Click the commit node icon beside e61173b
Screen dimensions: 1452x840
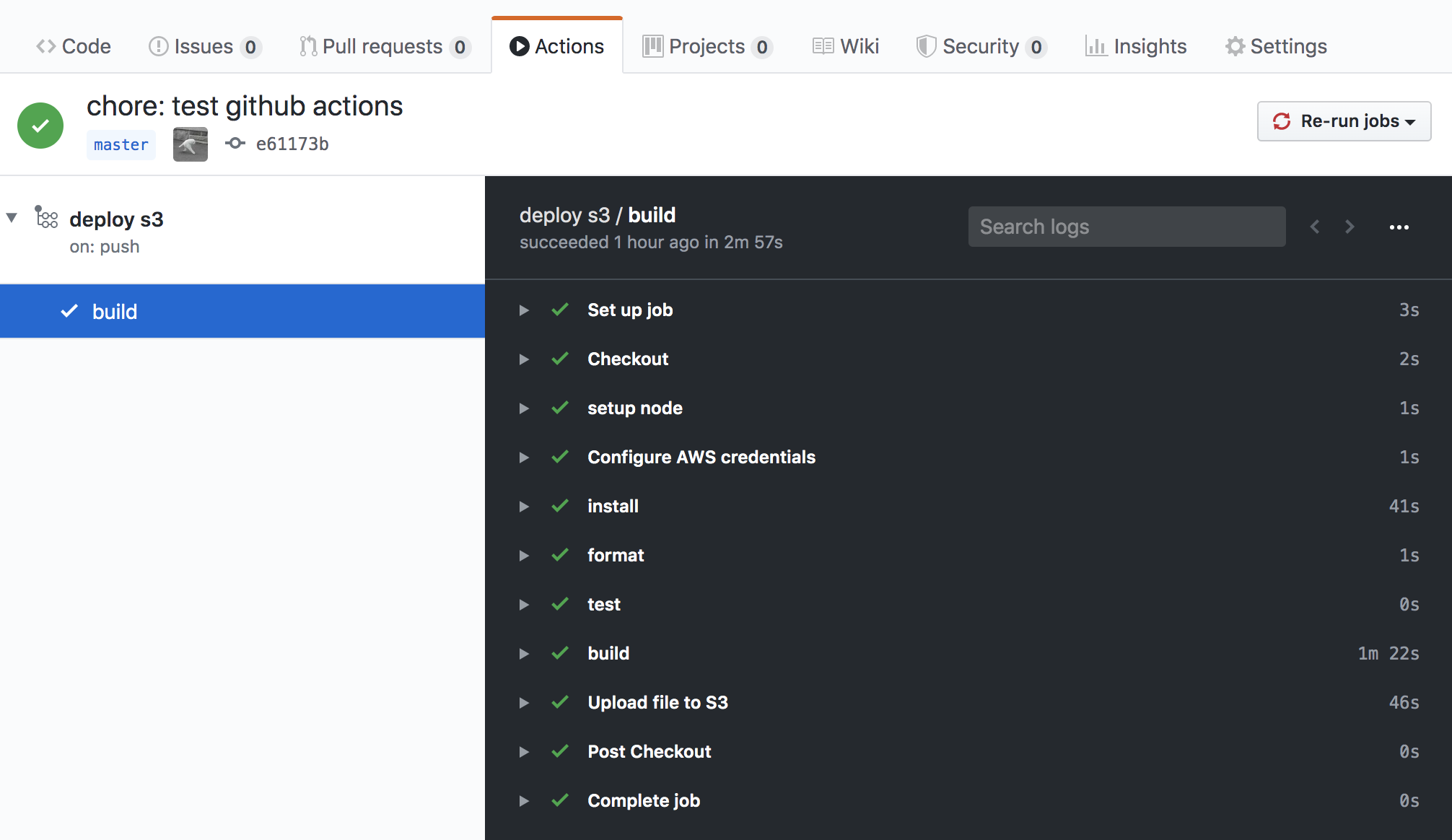click(x=235, y=144)
